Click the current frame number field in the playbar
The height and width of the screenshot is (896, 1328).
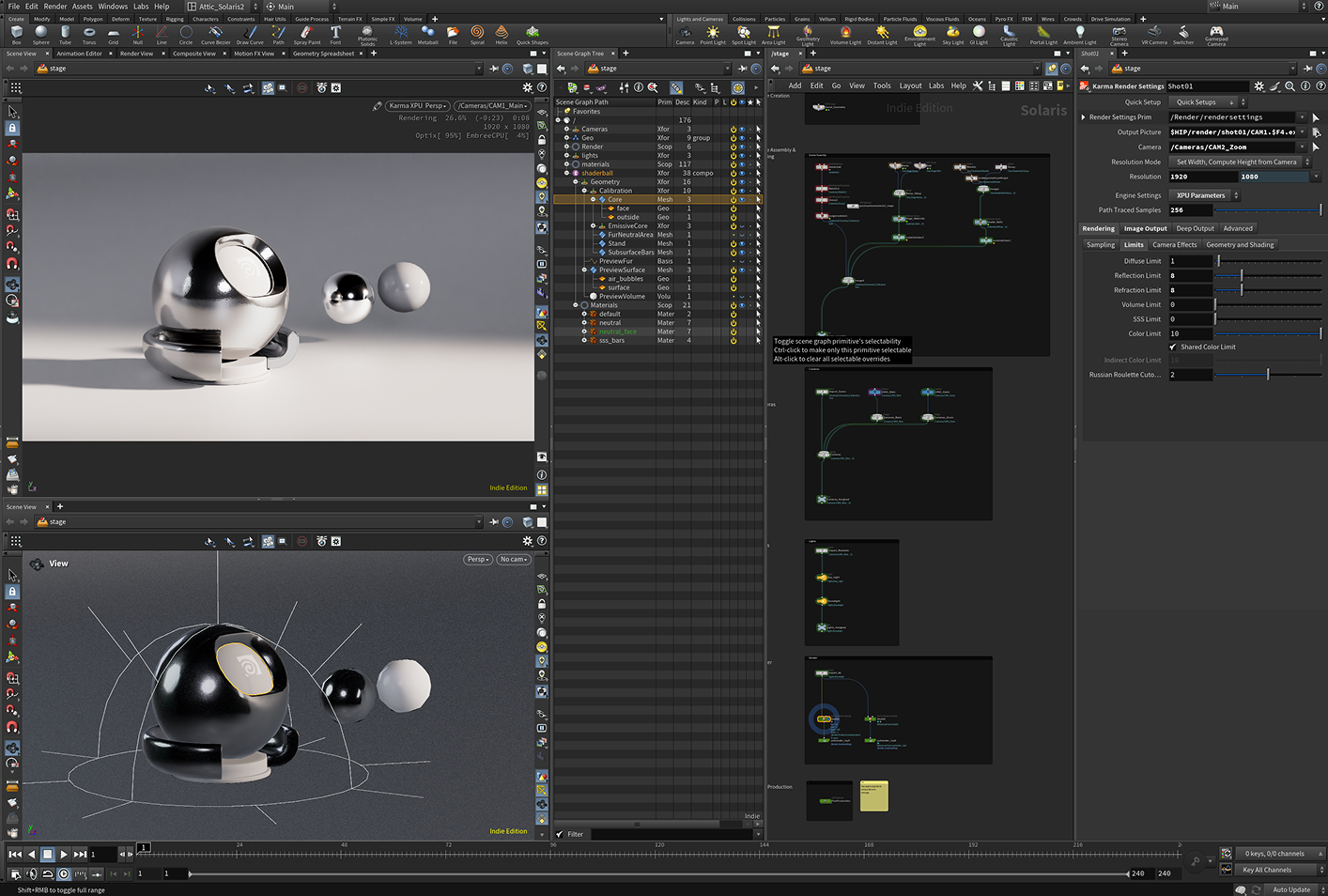click(101, 854)
